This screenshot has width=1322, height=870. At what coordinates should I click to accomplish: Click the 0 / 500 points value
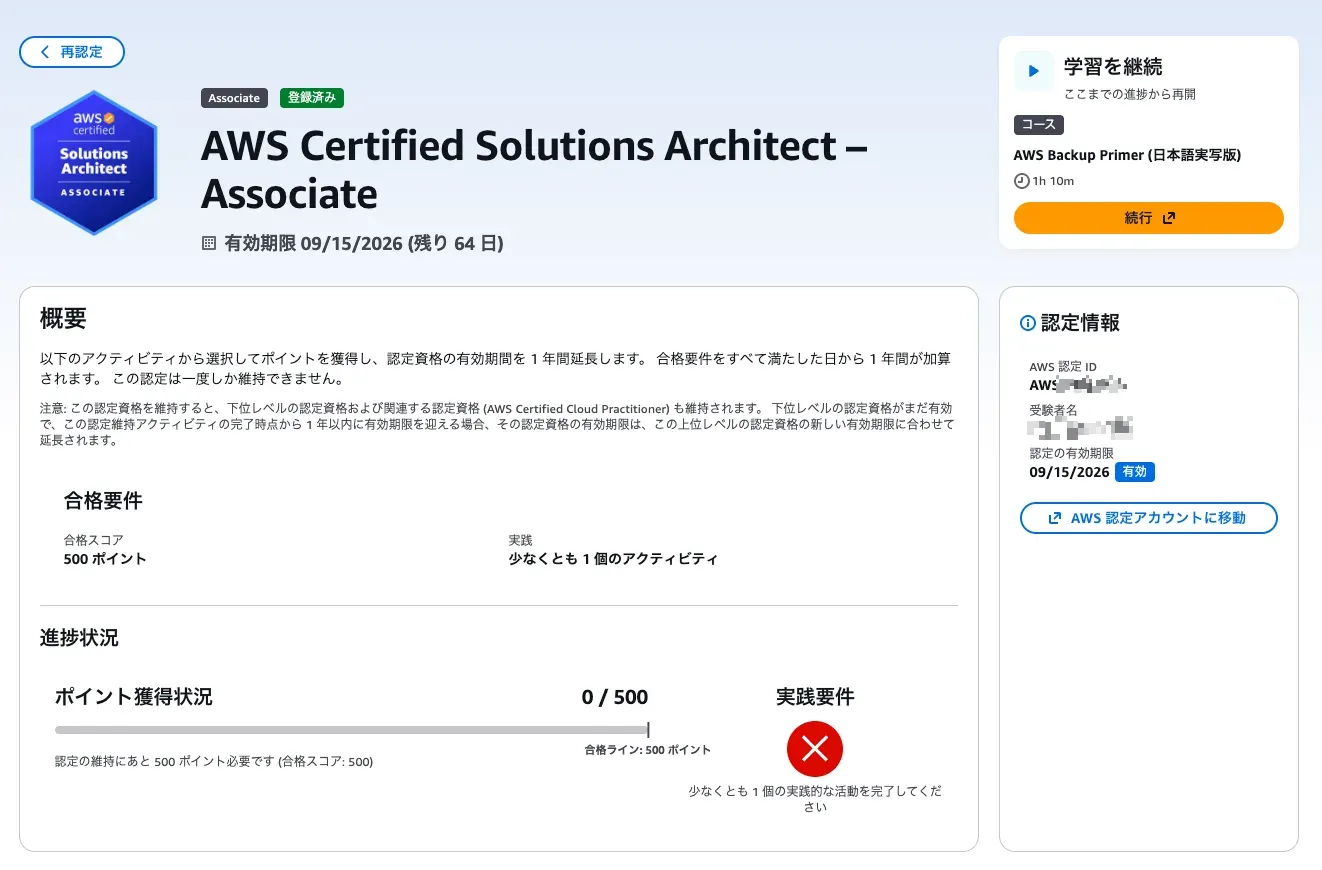point(615,697)
